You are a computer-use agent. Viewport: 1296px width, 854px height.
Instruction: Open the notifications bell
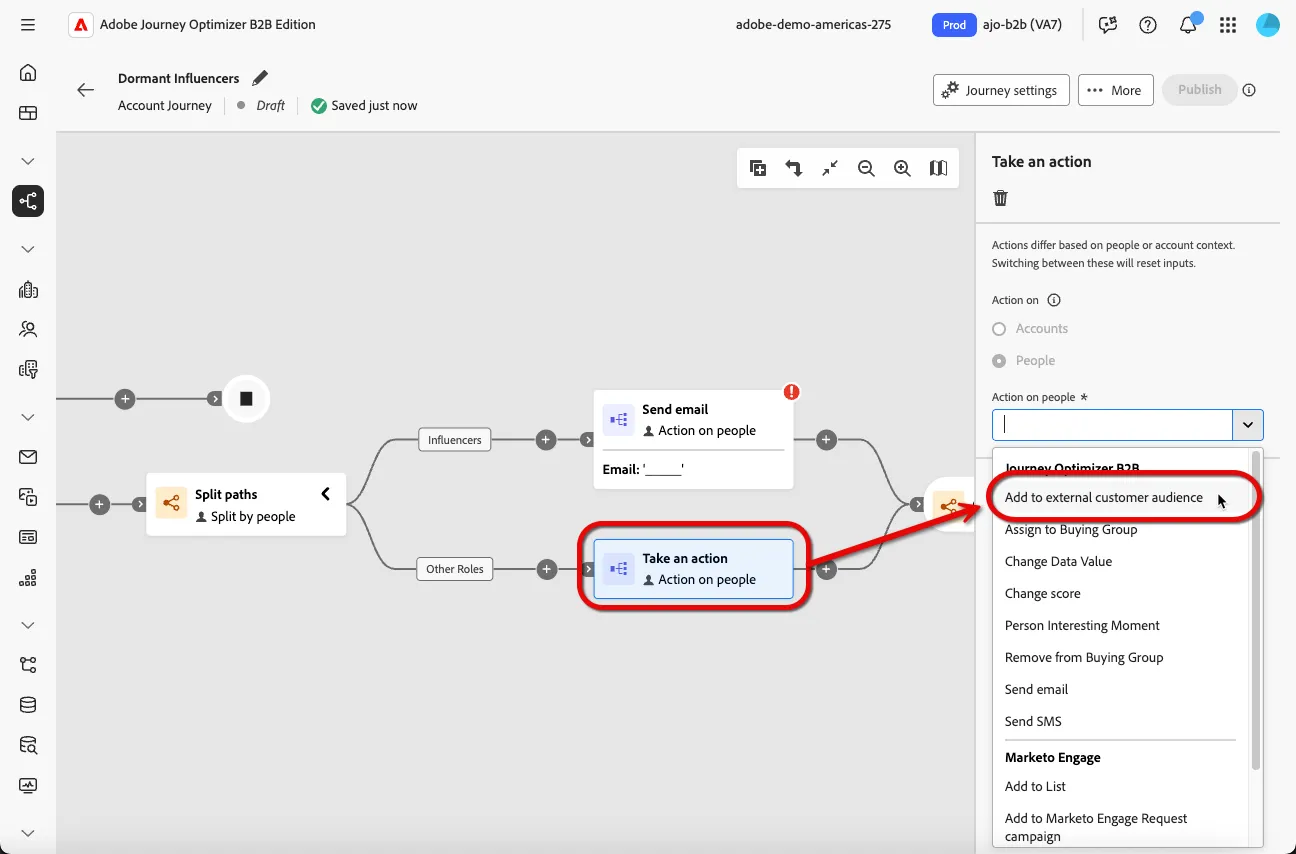[x=1188, y=25]
